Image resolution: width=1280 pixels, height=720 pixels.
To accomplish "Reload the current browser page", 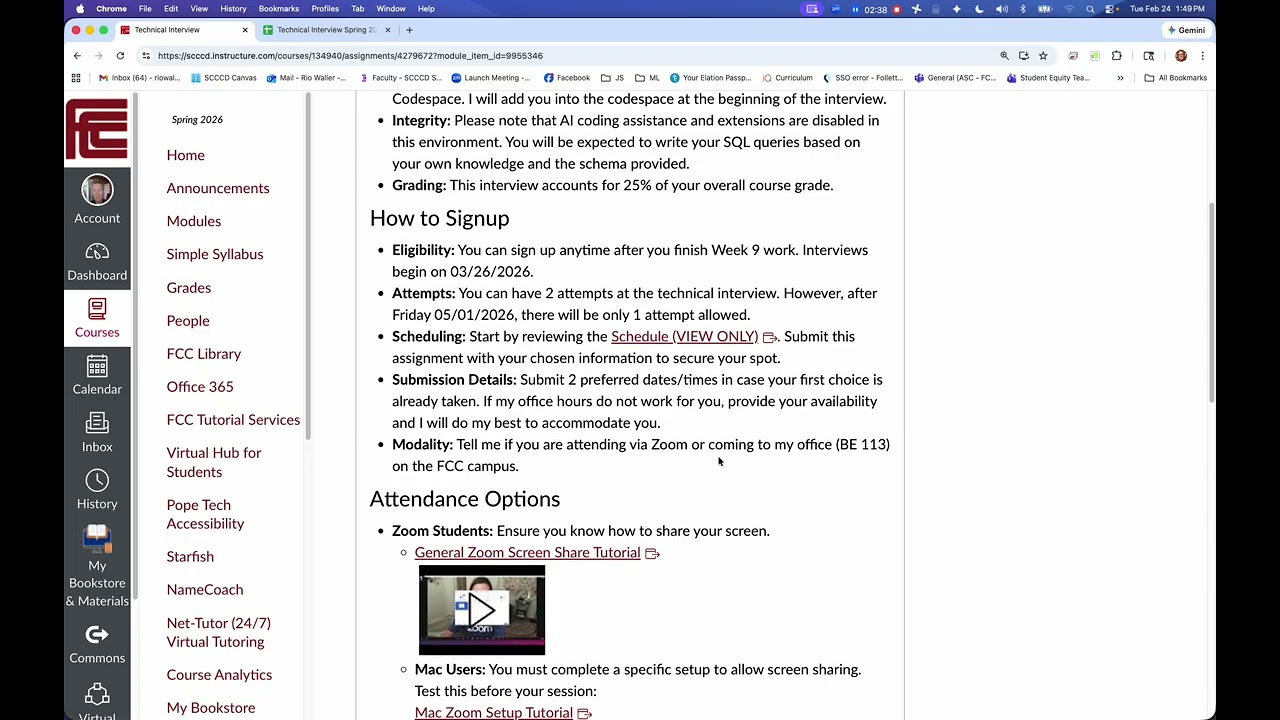I will click(120, 56).
